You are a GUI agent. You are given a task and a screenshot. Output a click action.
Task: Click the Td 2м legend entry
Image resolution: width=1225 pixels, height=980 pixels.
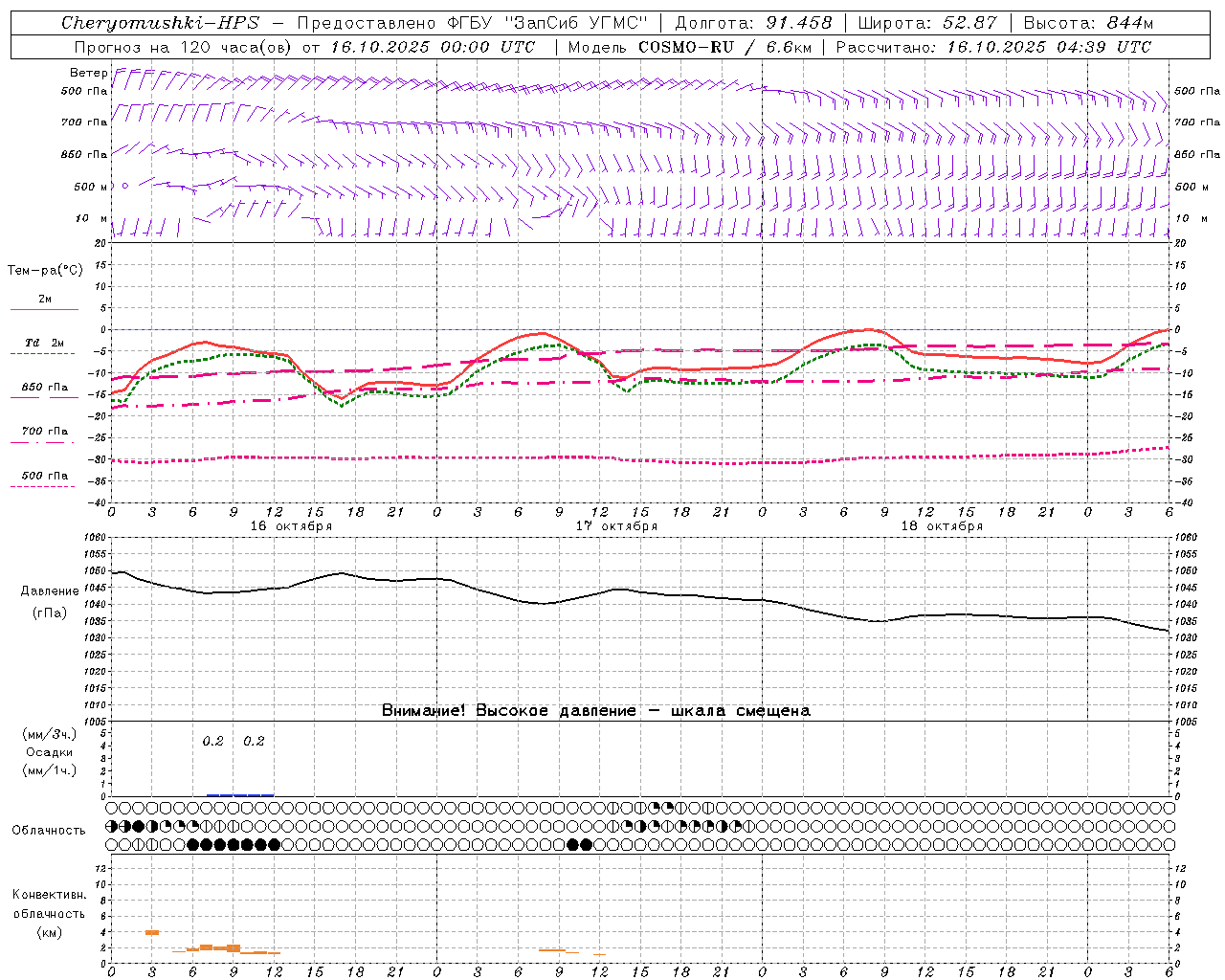click(x=44, y=343)
